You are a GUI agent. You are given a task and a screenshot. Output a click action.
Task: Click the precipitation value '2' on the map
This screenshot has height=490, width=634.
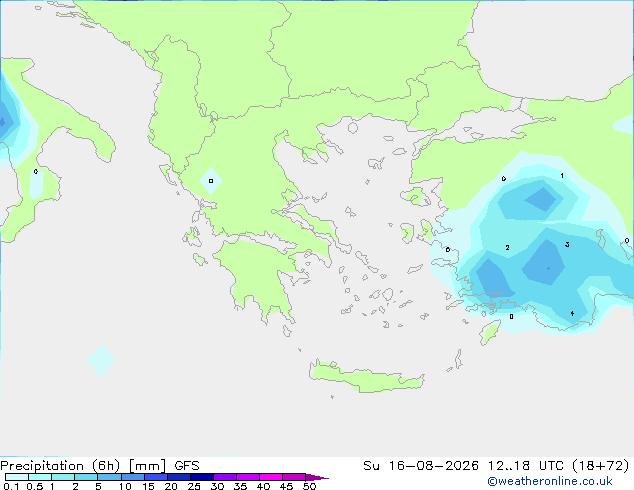pos(507,247)
